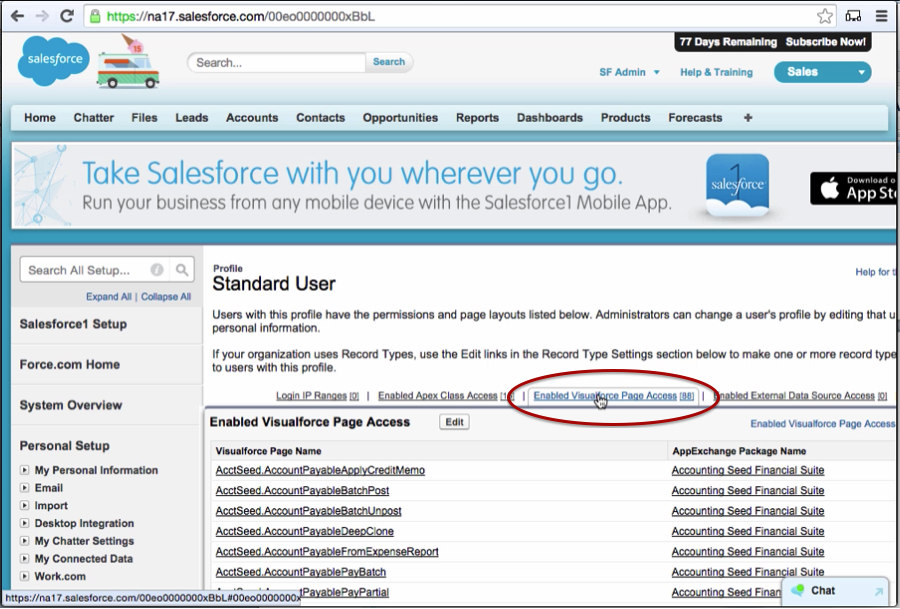Image resolution: width=900 pixels, height=609 pixels.
Task: Open the Home tab
Action: [40, 118]
